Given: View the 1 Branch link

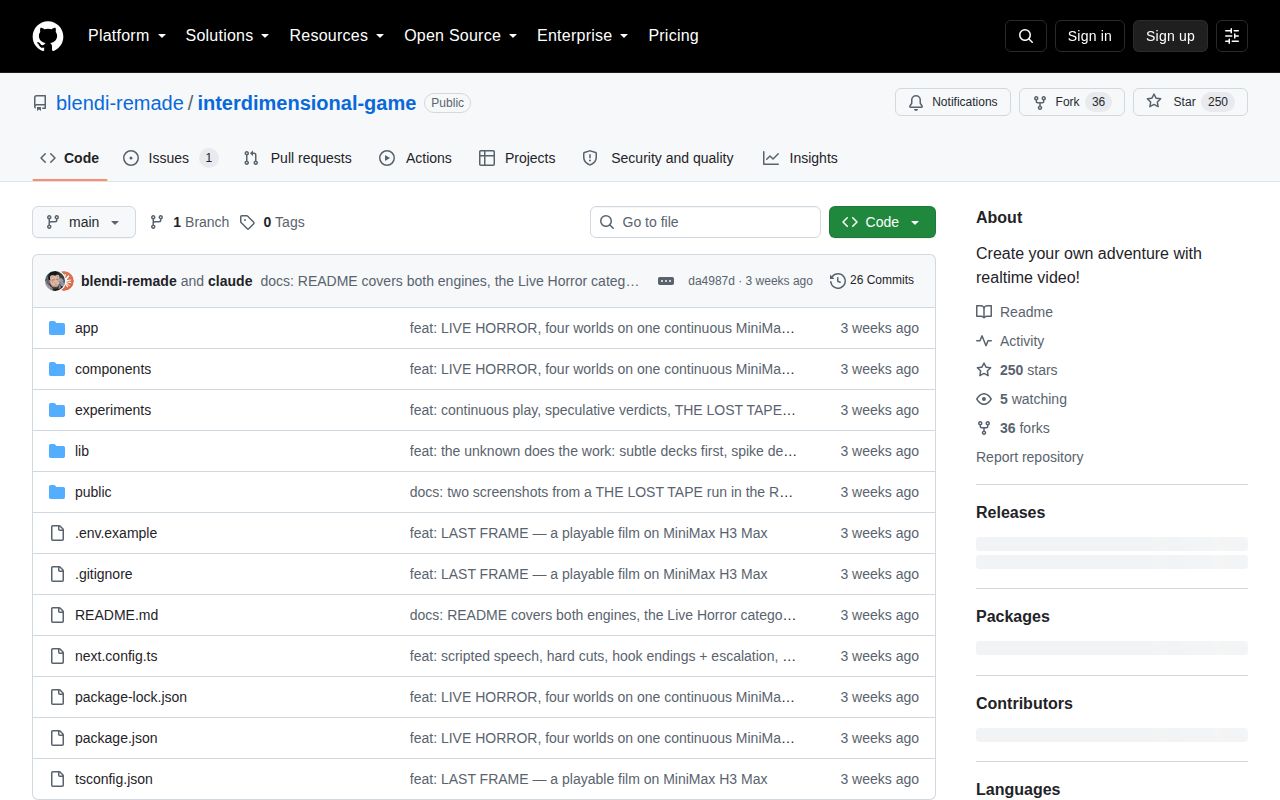Looking at the screenshot, I should point(190,222).
